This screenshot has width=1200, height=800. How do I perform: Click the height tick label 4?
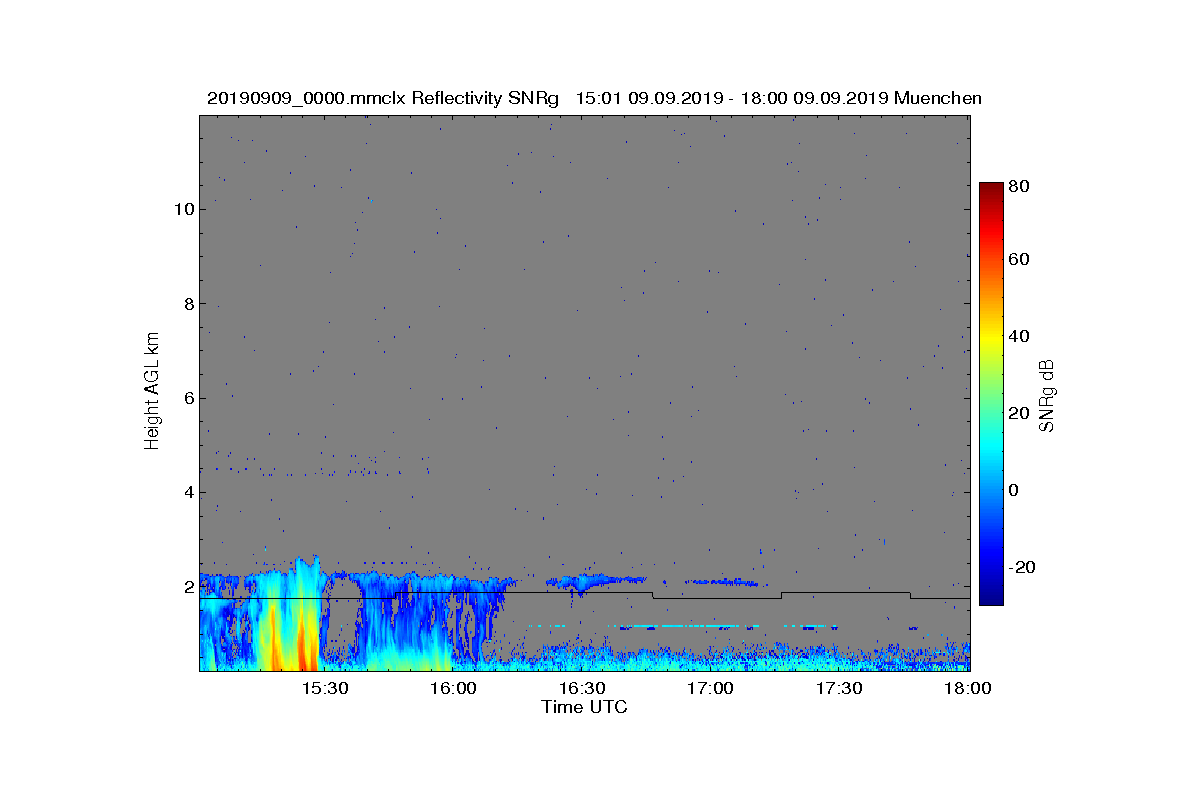point(188,492)
